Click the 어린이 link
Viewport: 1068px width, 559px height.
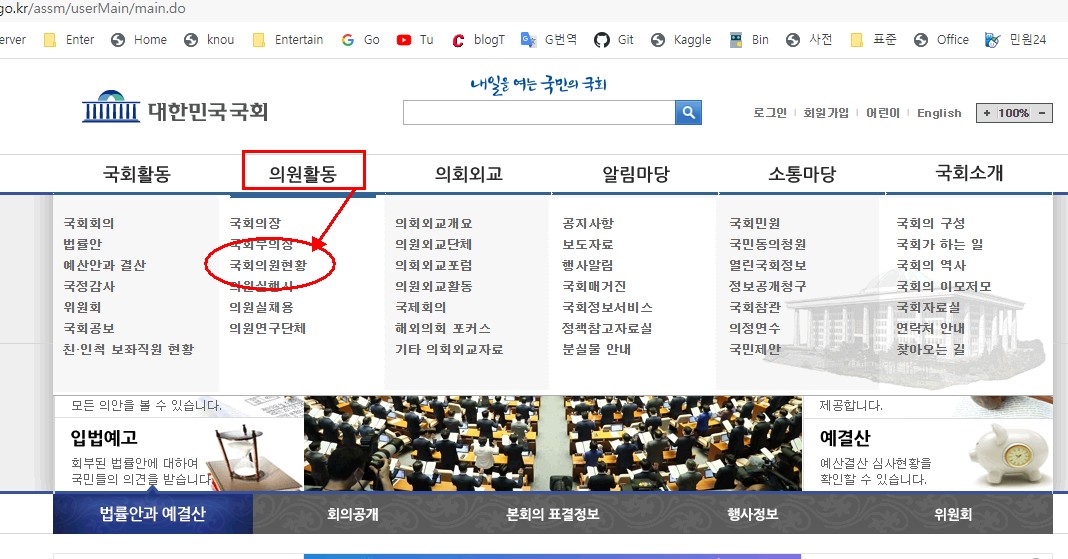883,113
